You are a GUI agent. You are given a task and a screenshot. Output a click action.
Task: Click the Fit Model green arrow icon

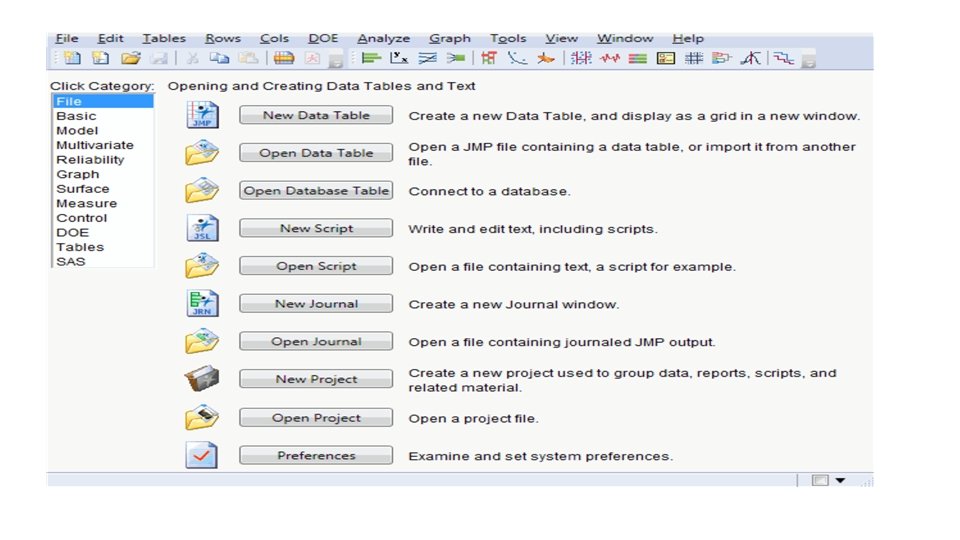click(456, 58)
